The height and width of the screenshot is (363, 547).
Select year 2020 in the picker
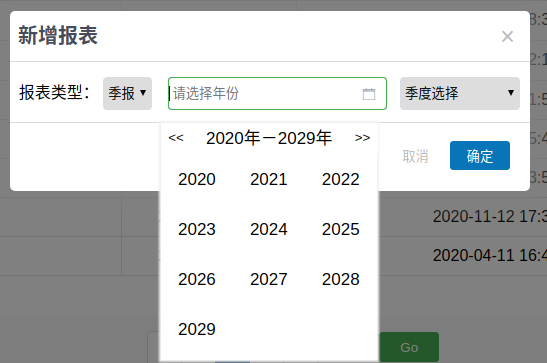(197, 179)
